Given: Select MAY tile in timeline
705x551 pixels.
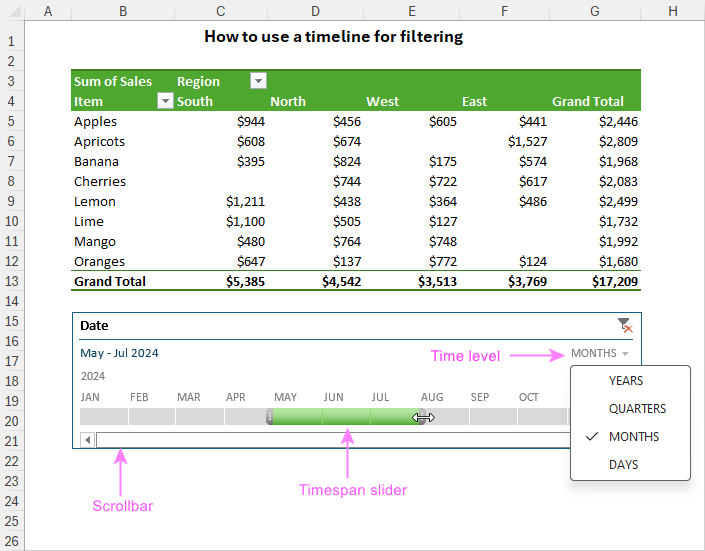Looking at the screenshot, I should (x=297, y=417).
